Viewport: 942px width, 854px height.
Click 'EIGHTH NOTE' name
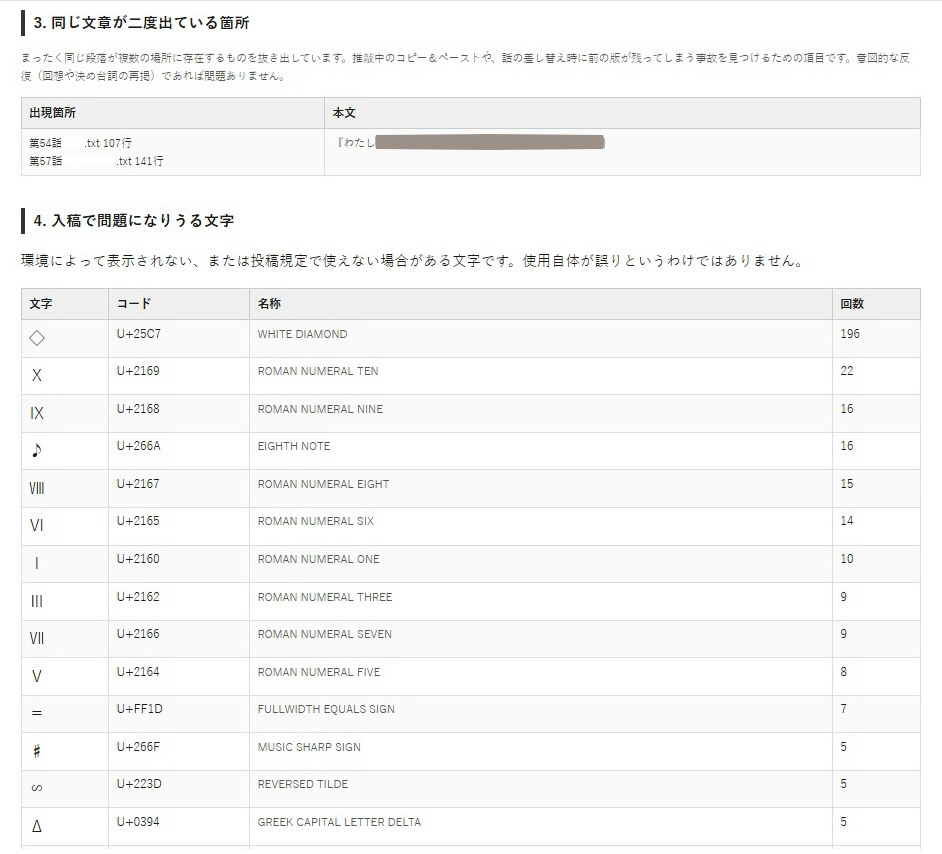pos(294,447)
